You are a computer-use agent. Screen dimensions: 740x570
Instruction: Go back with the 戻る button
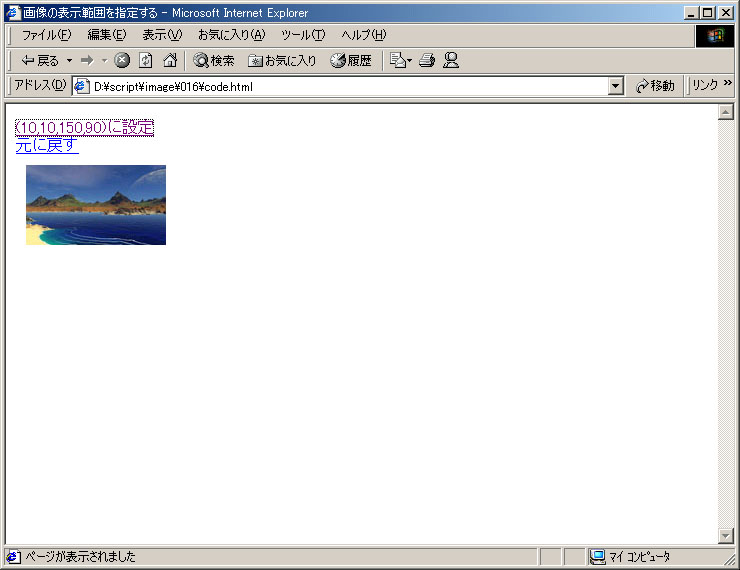(40, 60)
